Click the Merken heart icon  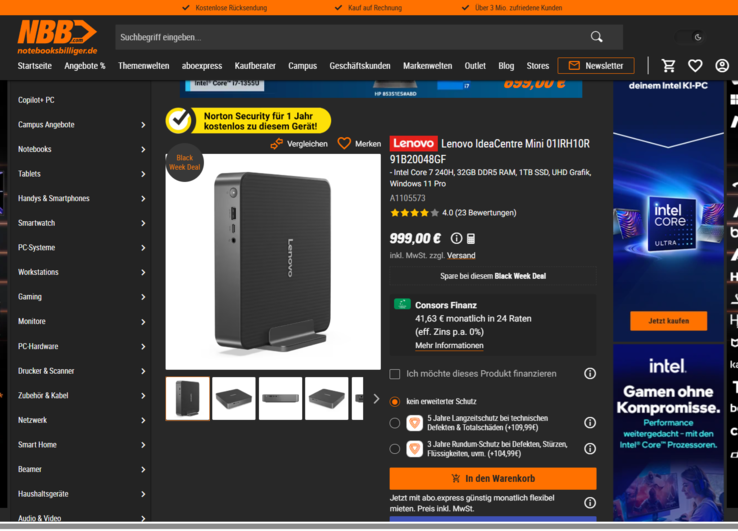[x=344, y=144]
